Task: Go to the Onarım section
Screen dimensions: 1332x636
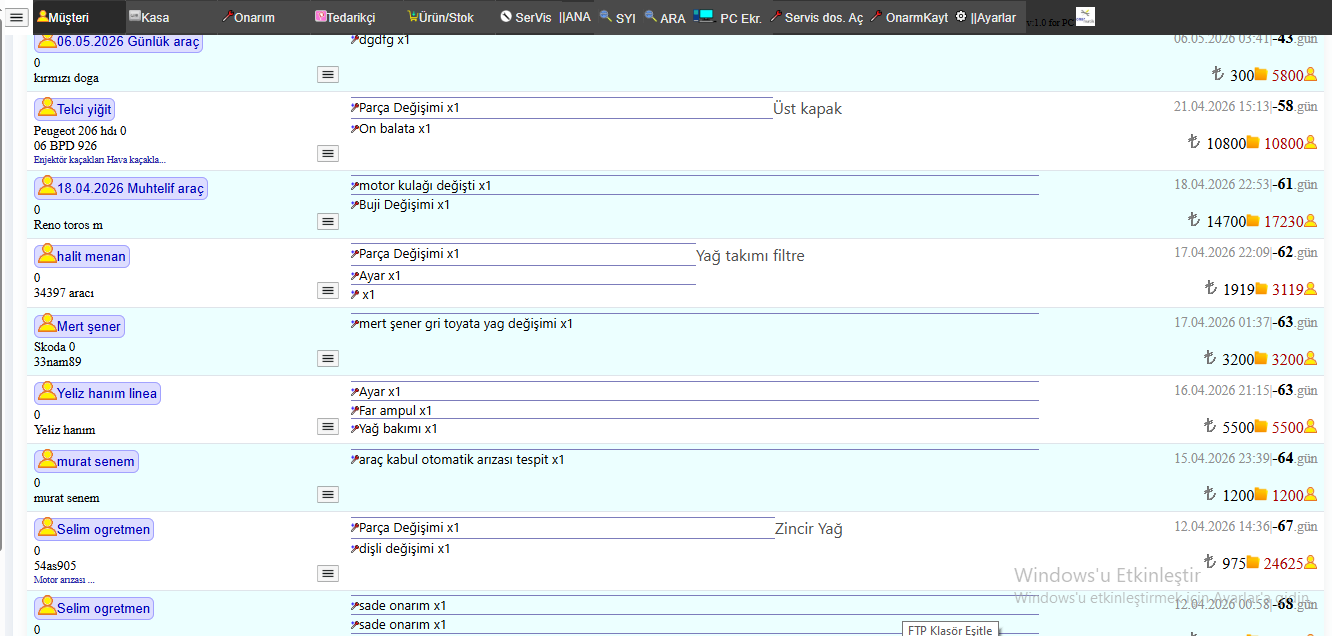Action: click(248, 17)
